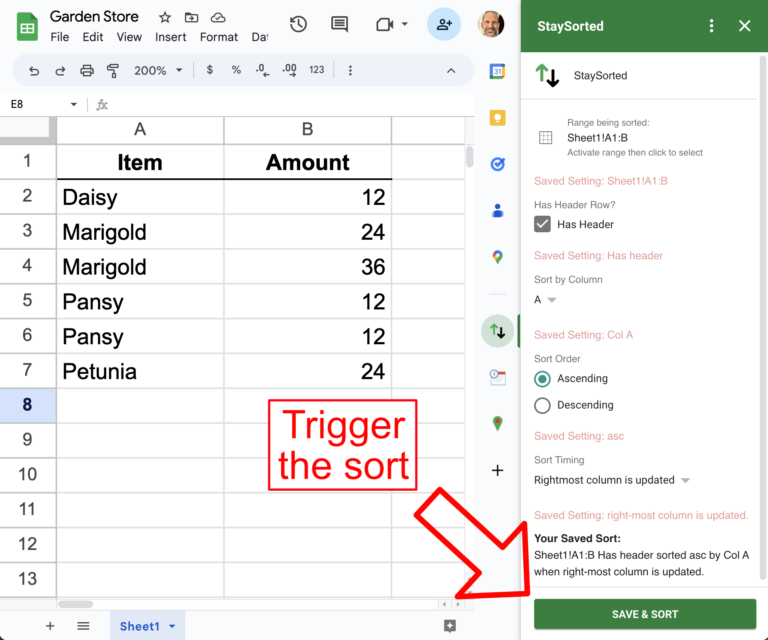Open Google Maps side panel icon
The height and width of the screenshot is (640, 768).
click(498, 257)
